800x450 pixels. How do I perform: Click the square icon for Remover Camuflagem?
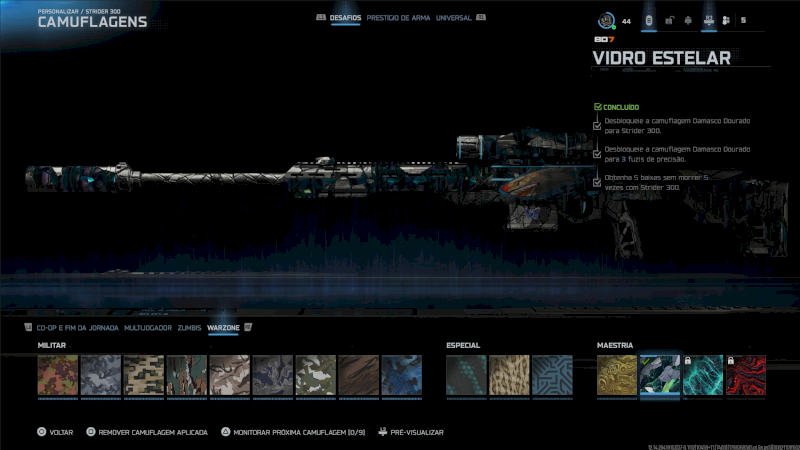pyautogui.click(x=90, y=432)
